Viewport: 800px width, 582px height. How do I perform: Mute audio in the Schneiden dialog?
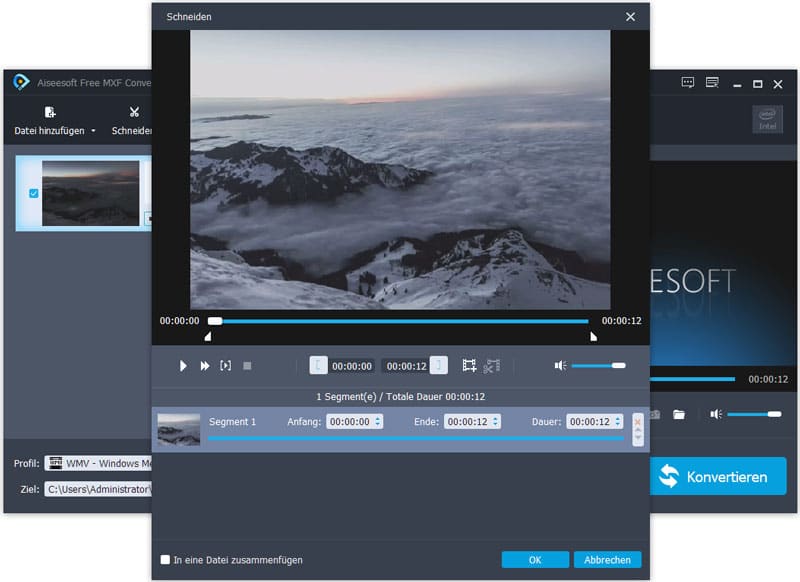560,365
